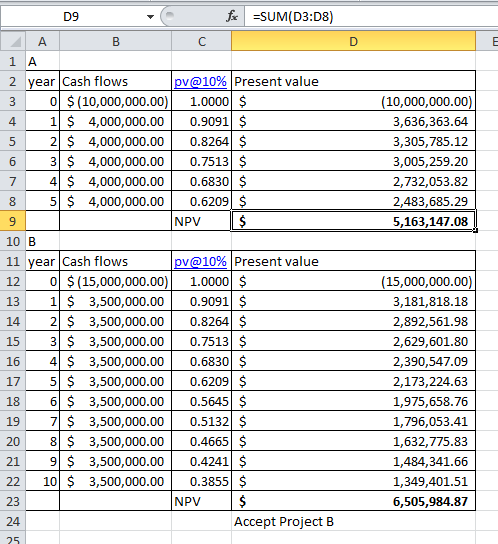Select highlighted column D header
Image resolution: width=498 pixels, height=544 pixels.
(353, 42)
